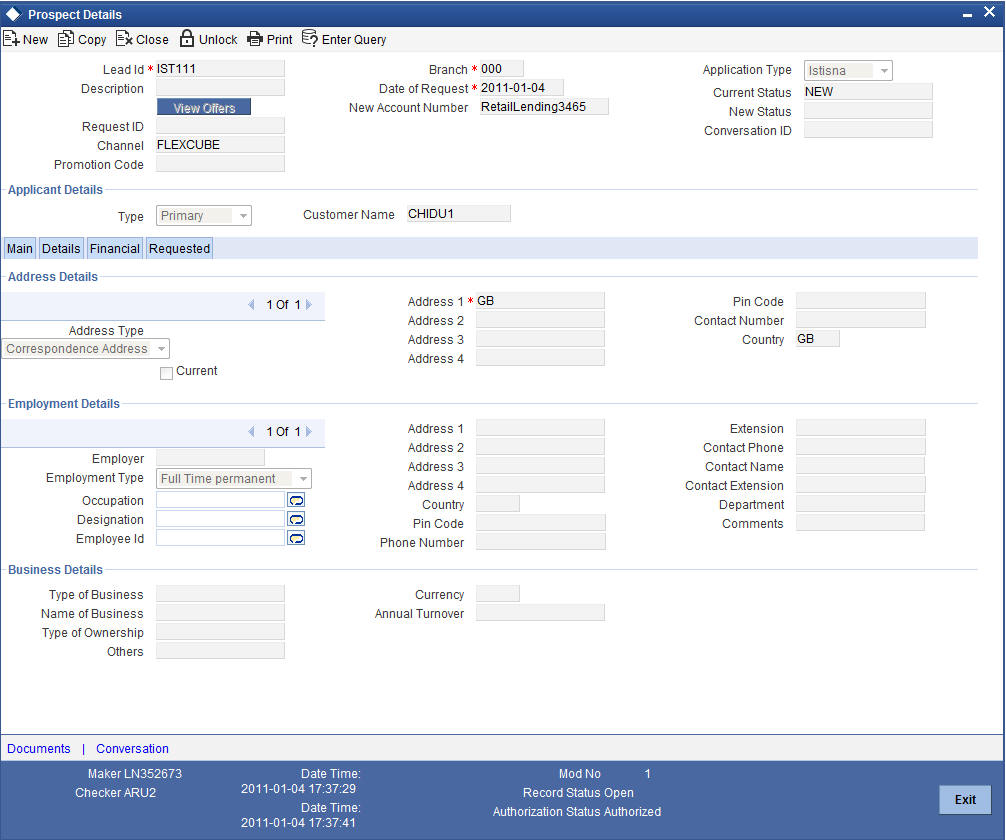Click the Lead Id field
The height and width of the screenshot is (840, 1006).
[x=220, y=69]
